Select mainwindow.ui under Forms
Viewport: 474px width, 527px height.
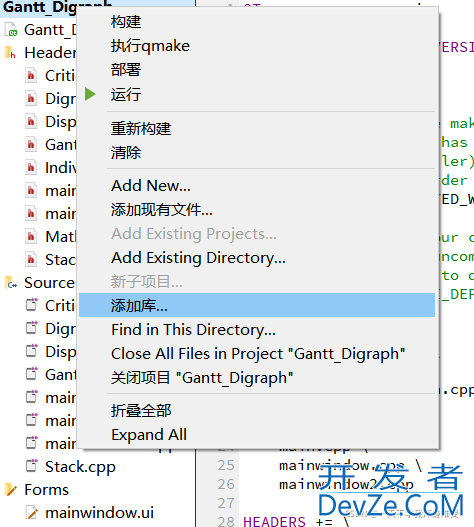point(100,513)
